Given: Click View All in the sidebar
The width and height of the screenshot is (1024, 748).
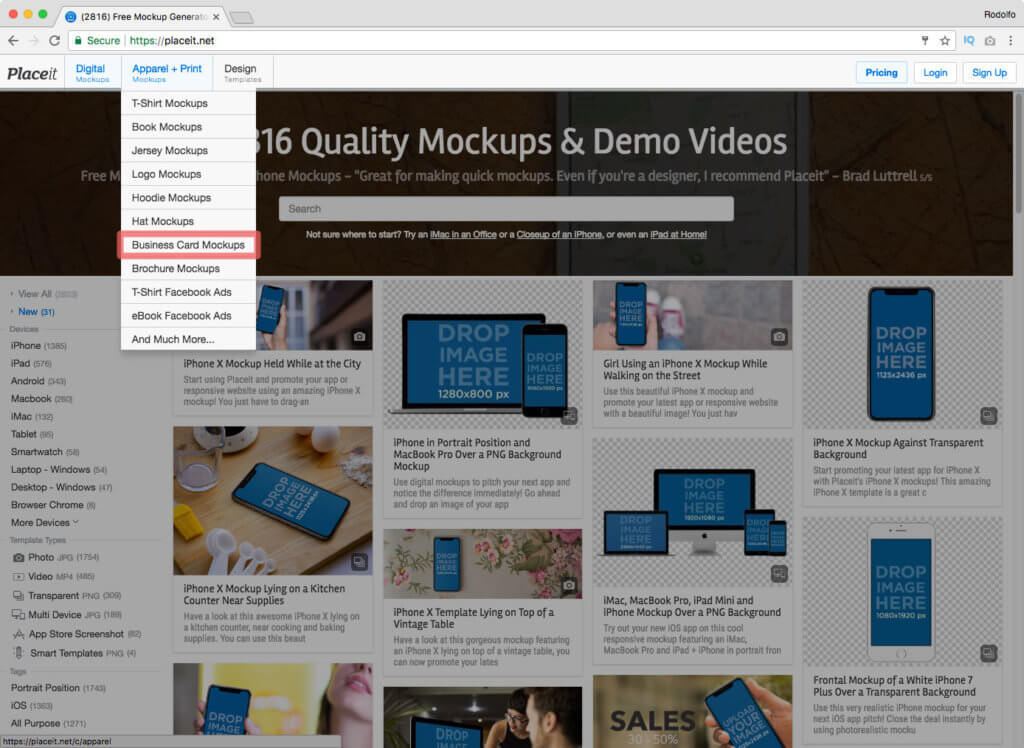Looking at the screenshot, I should tap(47, 294).
